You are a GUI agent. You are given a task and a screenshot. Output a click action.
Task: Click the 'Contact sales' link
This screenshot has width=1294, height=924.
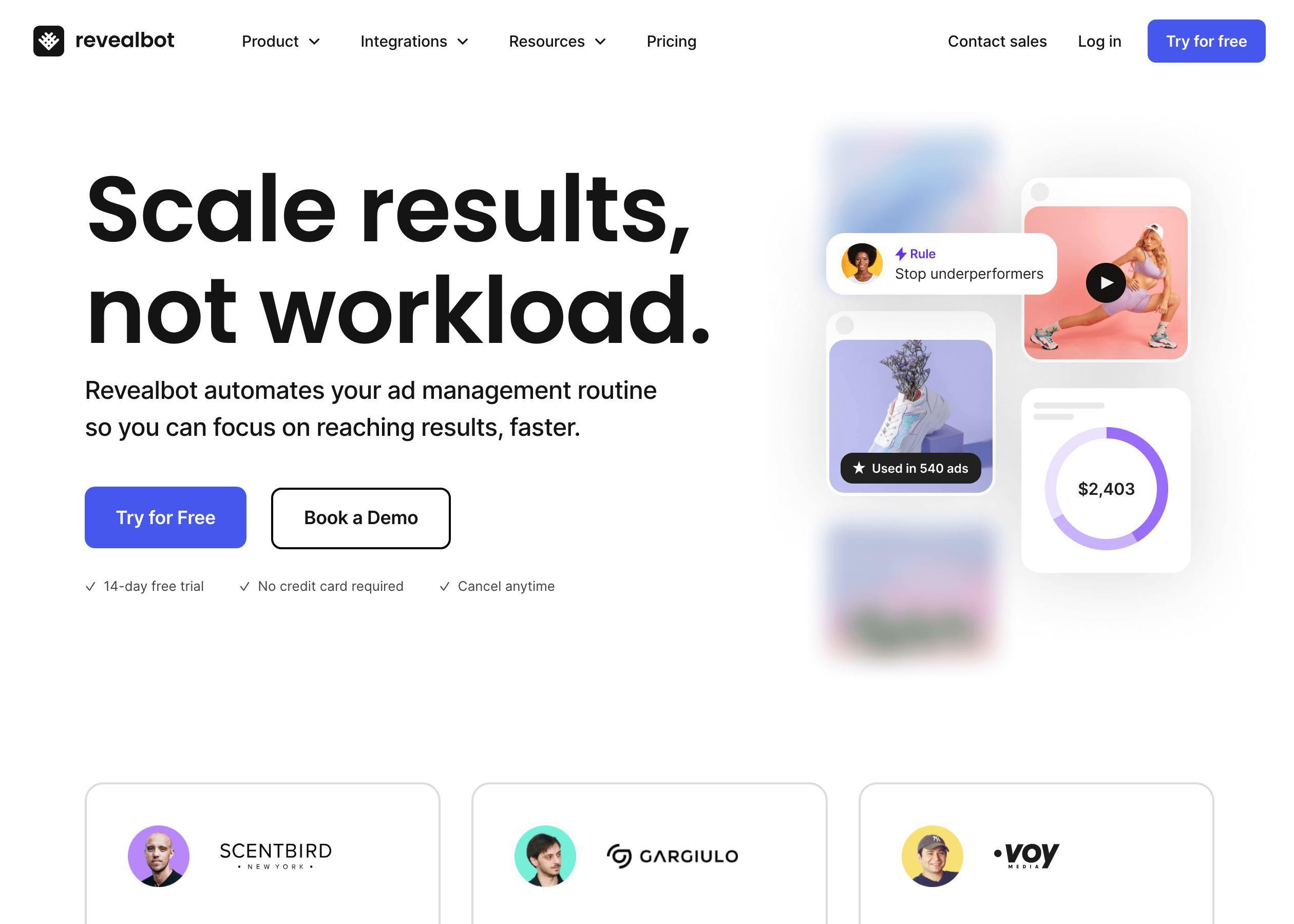(x=997, y=41)
